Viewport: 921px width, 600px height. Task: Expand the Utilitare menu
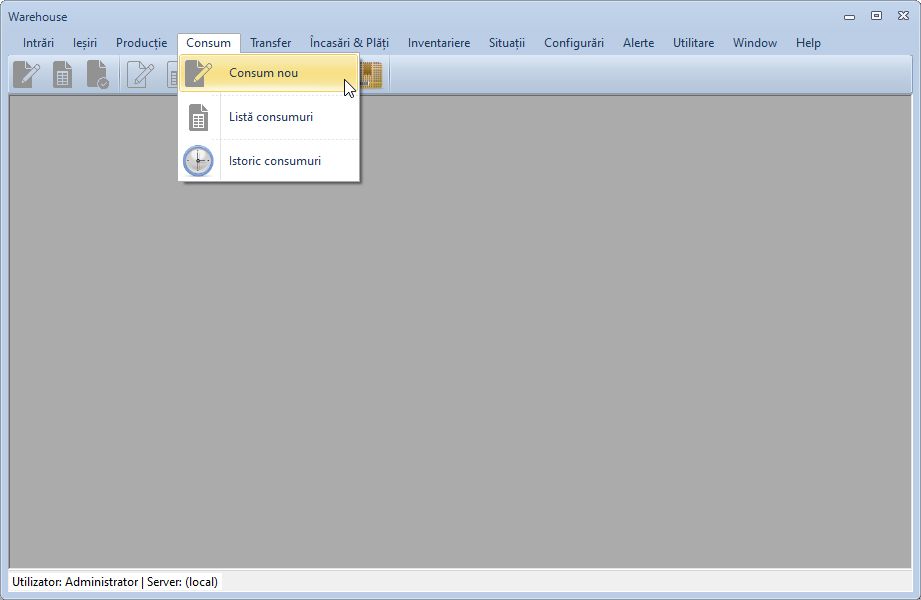click(693, 43)
